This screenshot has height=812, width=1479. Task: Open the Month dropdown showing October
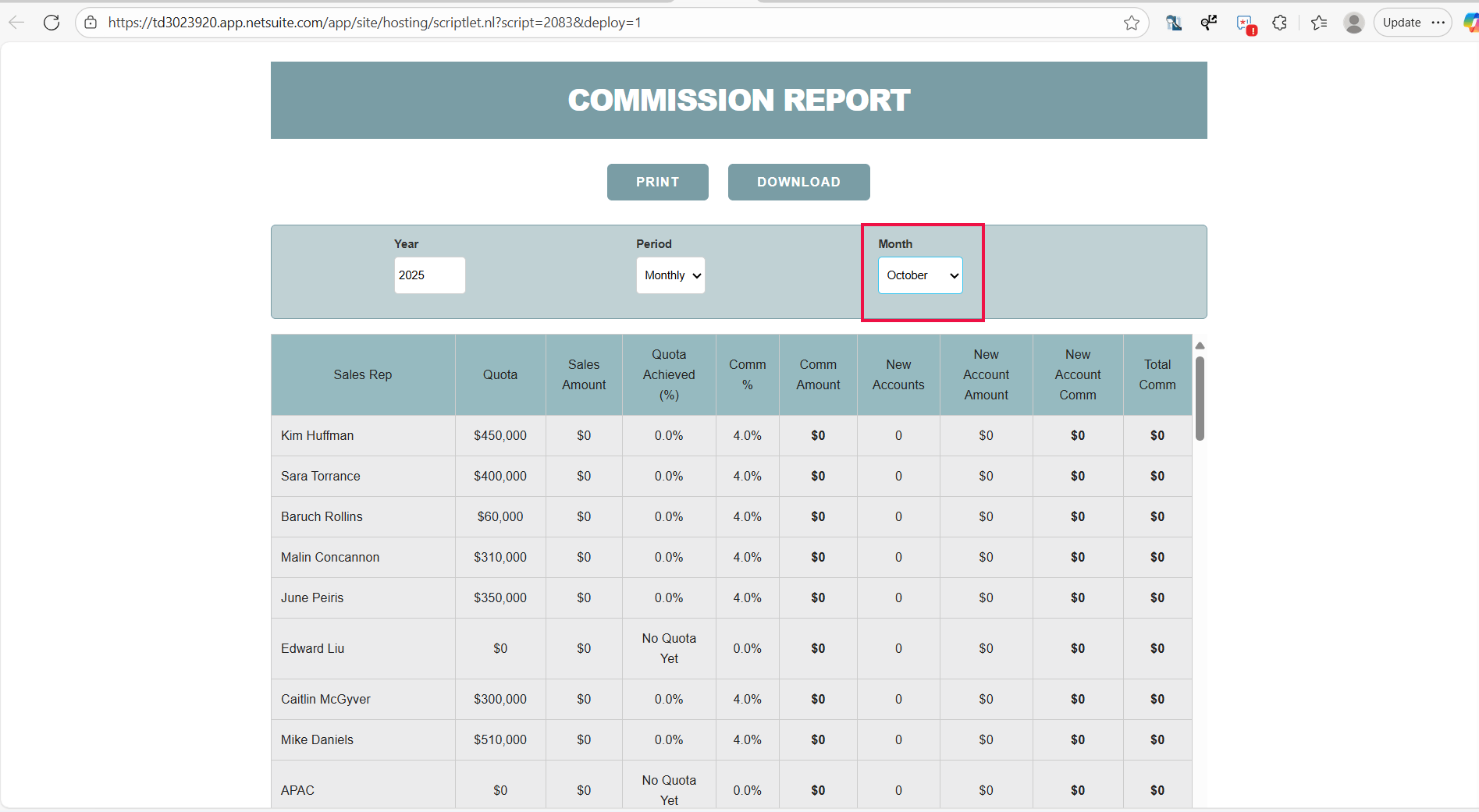coord(919,275)
